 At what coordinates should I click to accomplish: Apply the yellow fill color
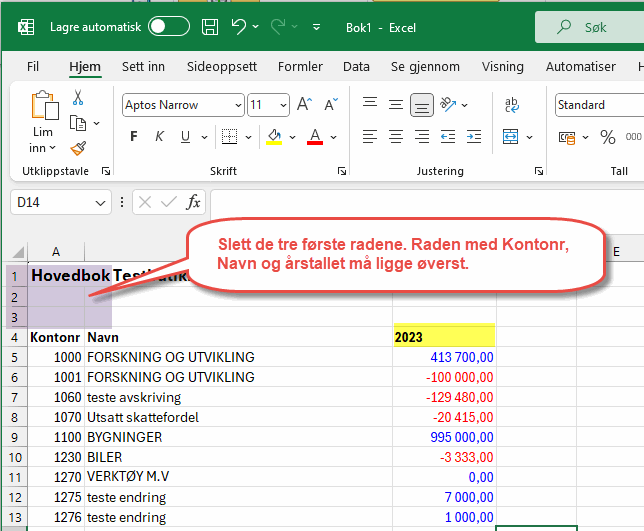click(x=274, y=137)
